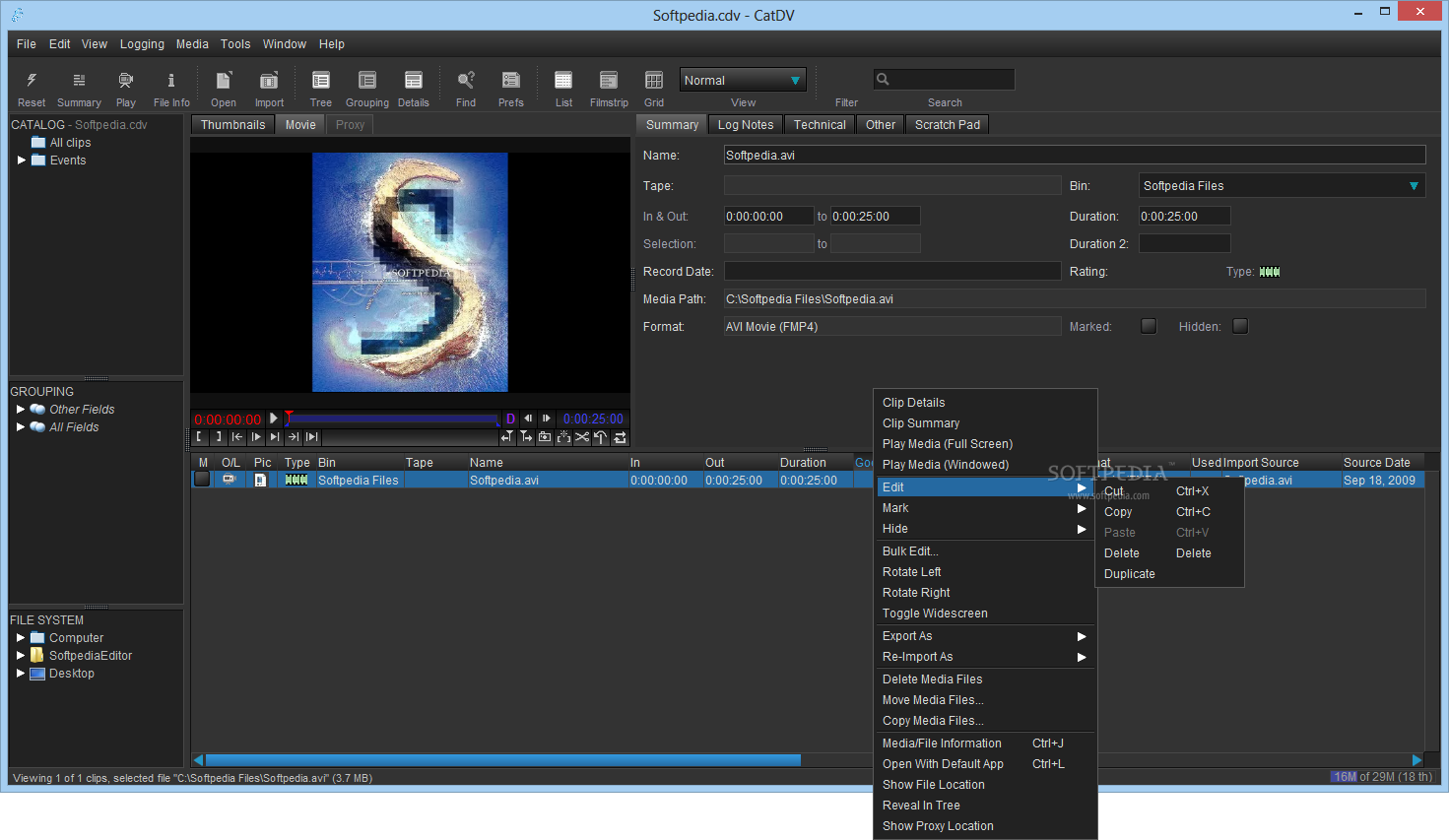Open the Media menu
This screenshot has width=1449, height=840.
(x=192, y=44)
